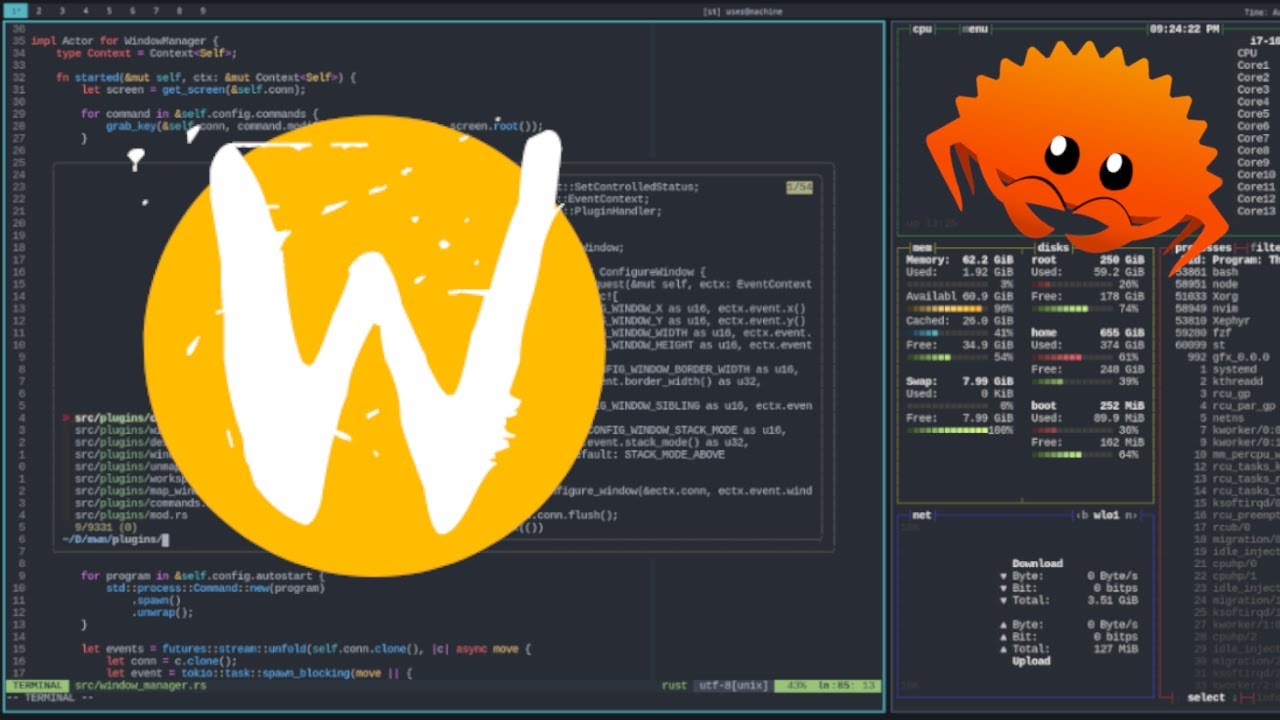Click the mem box label in btop
The width and height of the screenshot is (1280, 720).
tap(922, 247)
